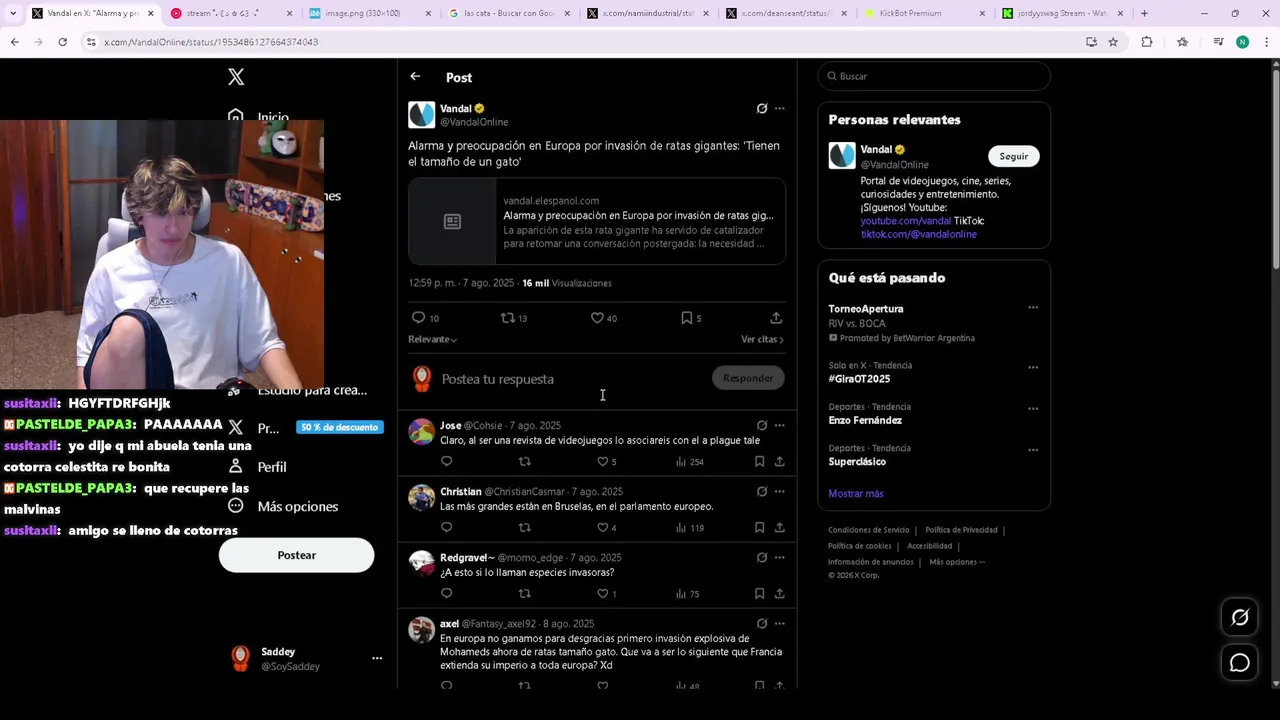
Task: Open a new browser tab
Action: pos(1144,13)
